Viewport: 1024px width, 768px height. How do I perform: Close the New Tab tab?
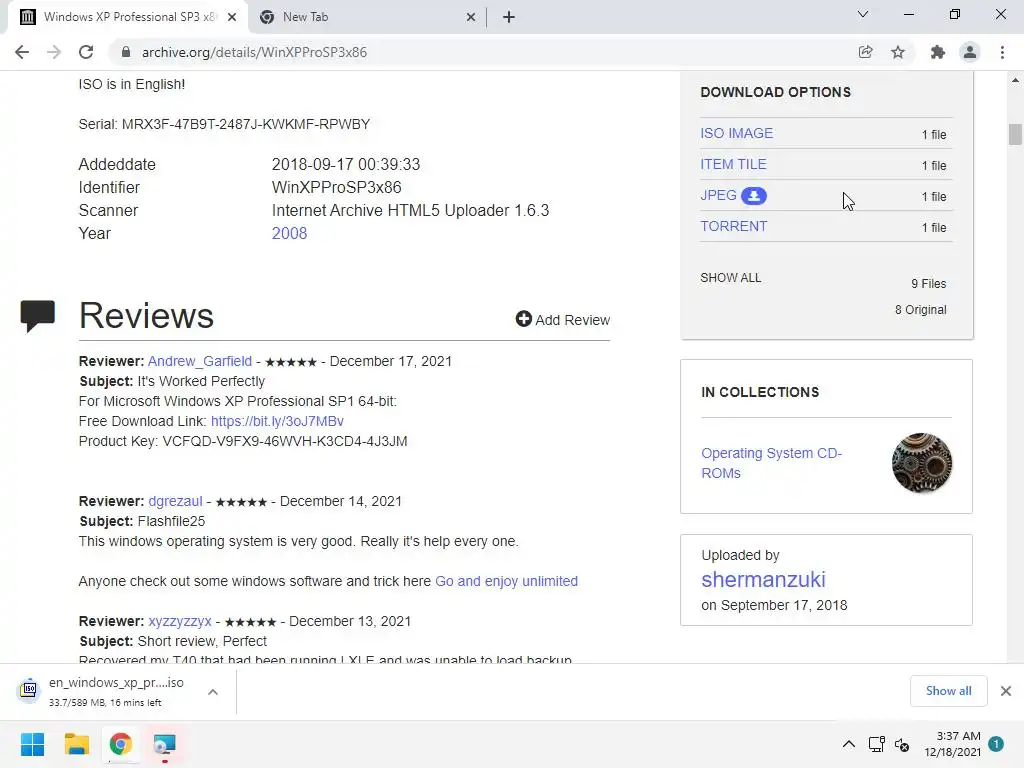pos(471,18)
